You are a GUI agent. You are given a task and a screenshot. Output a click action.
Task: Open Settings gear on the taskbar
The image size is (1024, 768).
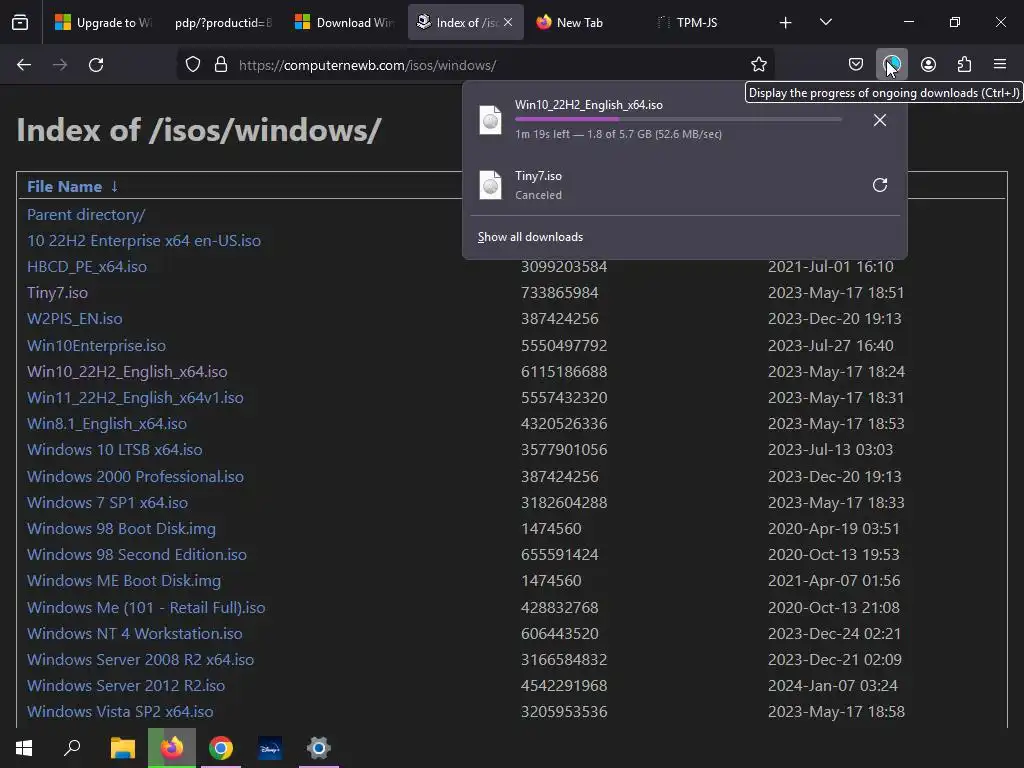tap(319, 748)
